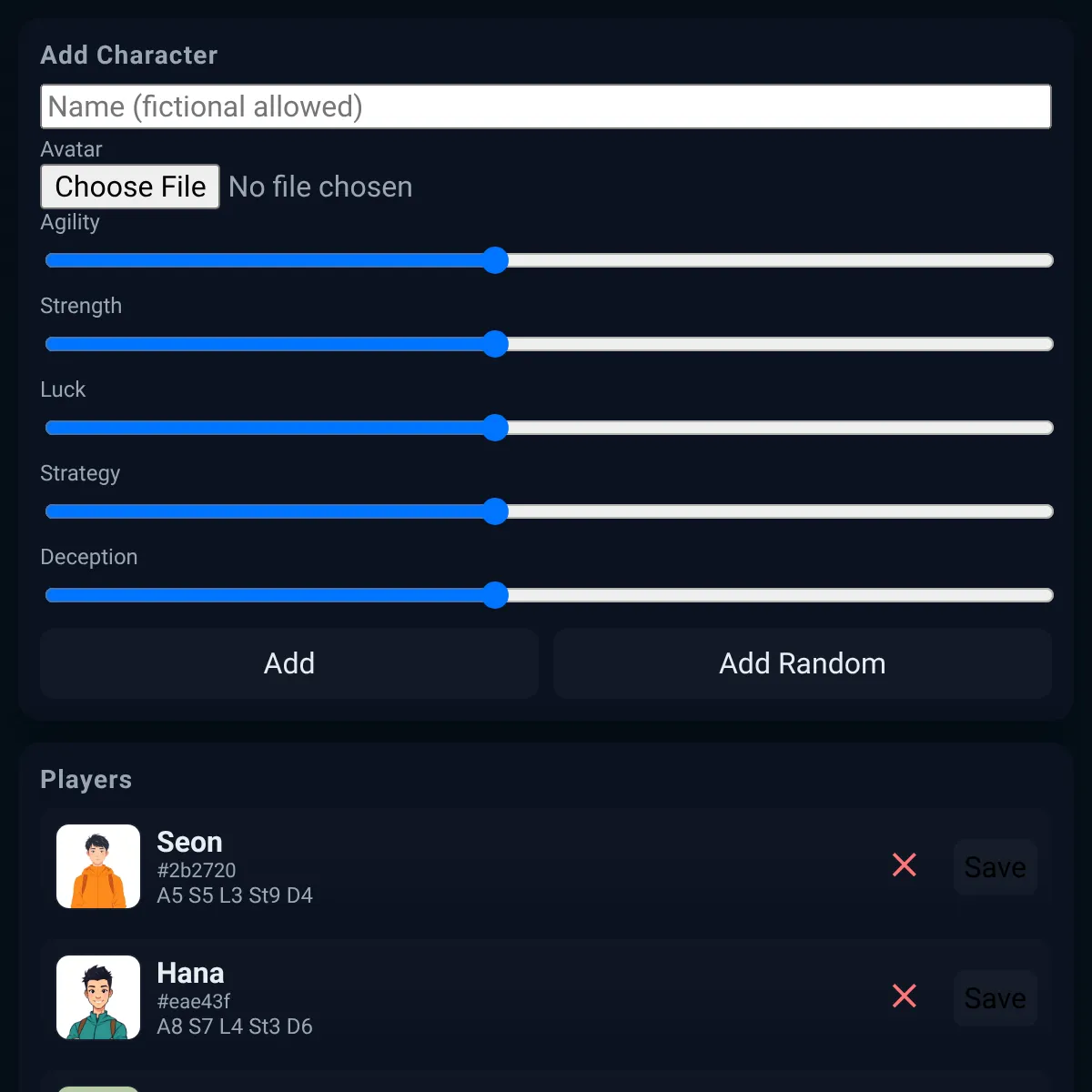Screen dimensions: 1092x1092
Task: Save changes for Hana
Action: (x=996, y=997)
